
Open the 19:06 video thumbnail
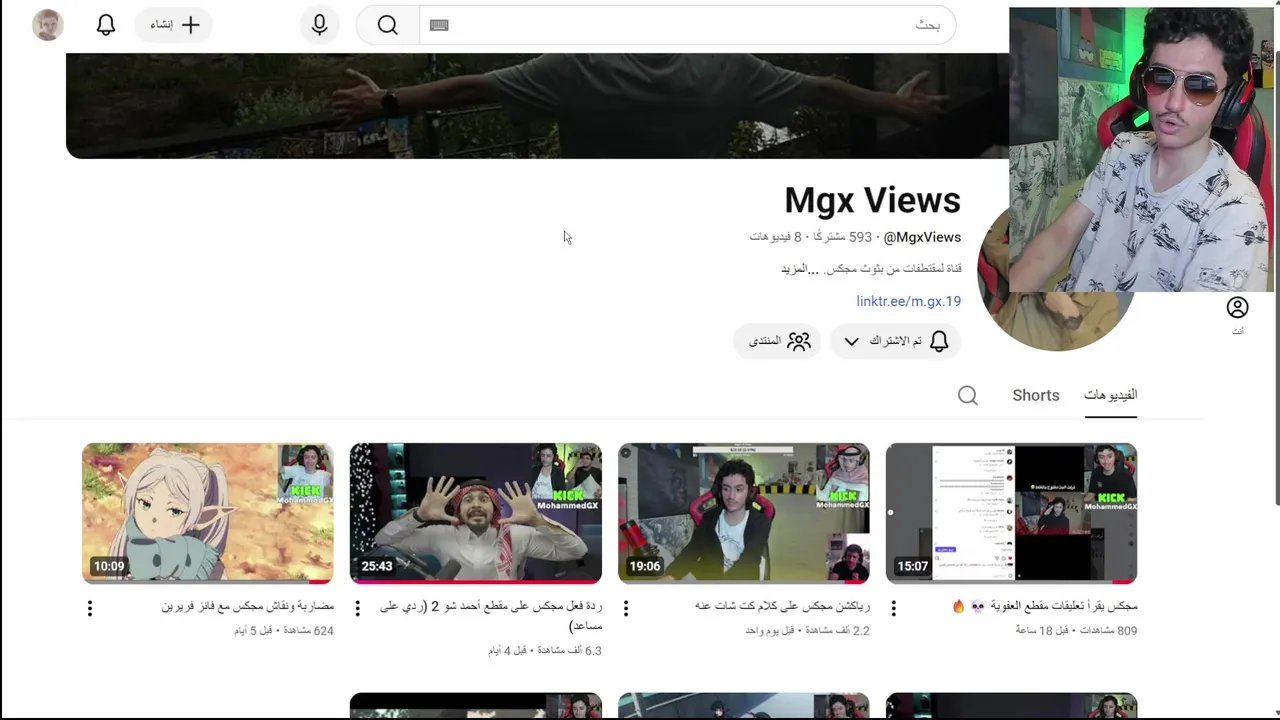744,513
